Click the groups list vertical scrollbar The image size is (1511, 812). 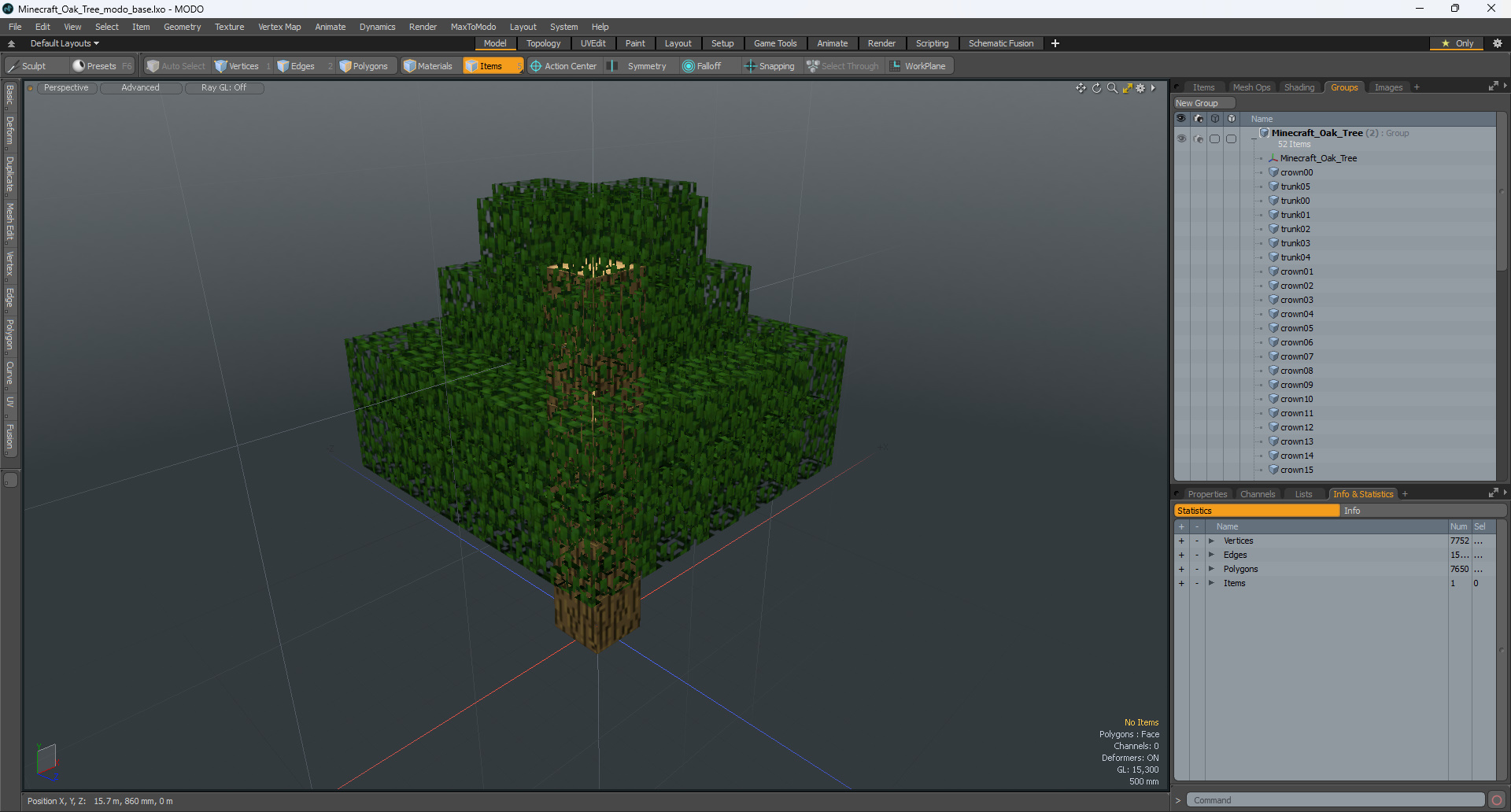coord(1502,193)
